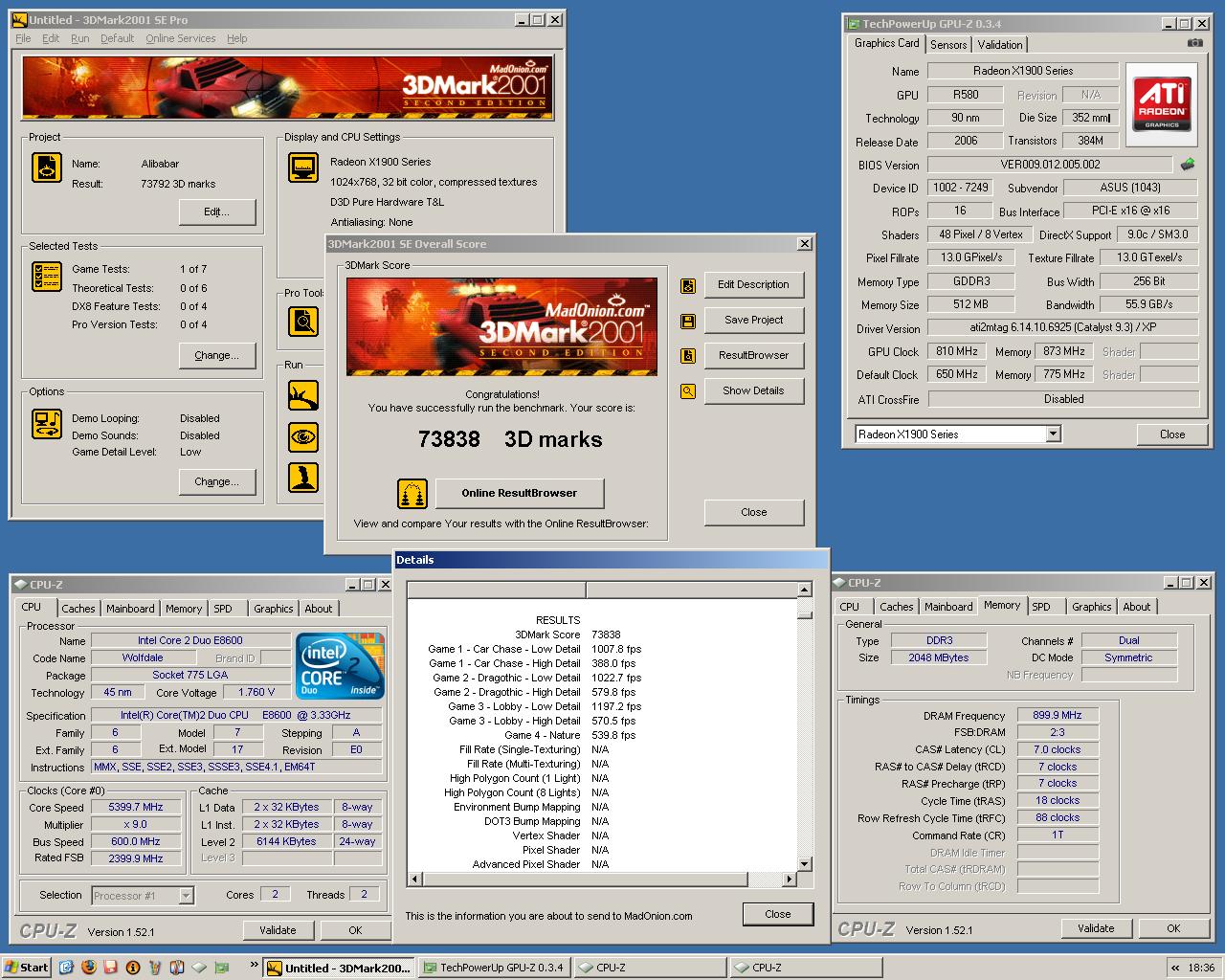Click the Show Details button

pyautogui.click(x=753, y=391)
